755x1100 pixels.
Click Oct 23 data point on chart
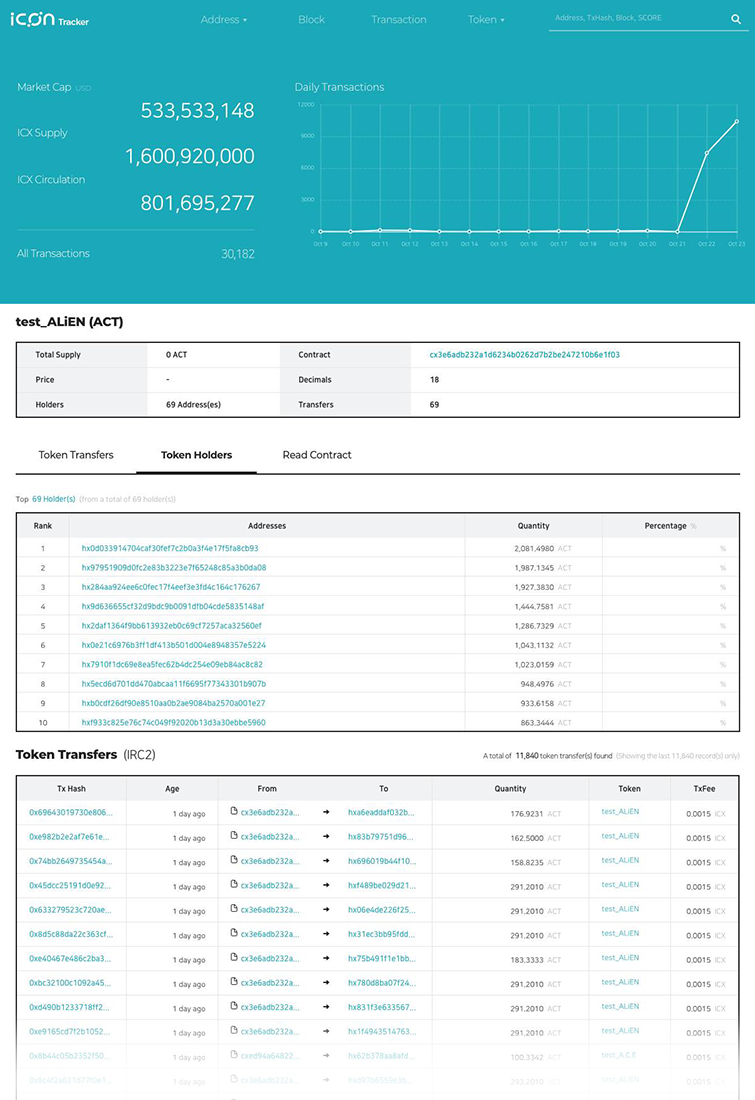coord(737,121)
